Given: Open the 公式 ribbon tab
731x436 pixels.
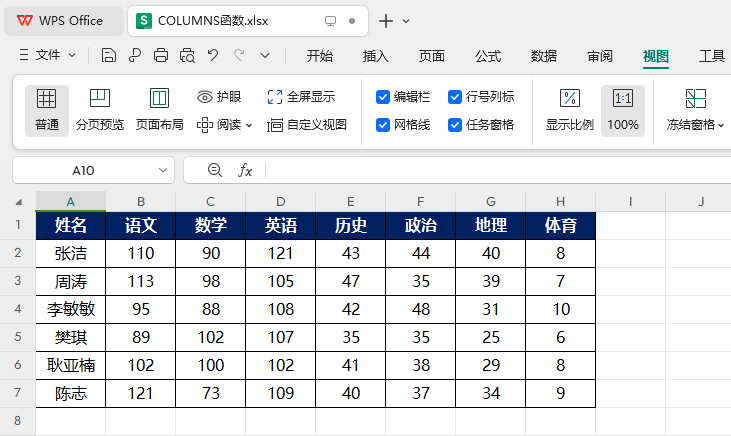Looking at the screenshot, I should (x=488, y=56).
